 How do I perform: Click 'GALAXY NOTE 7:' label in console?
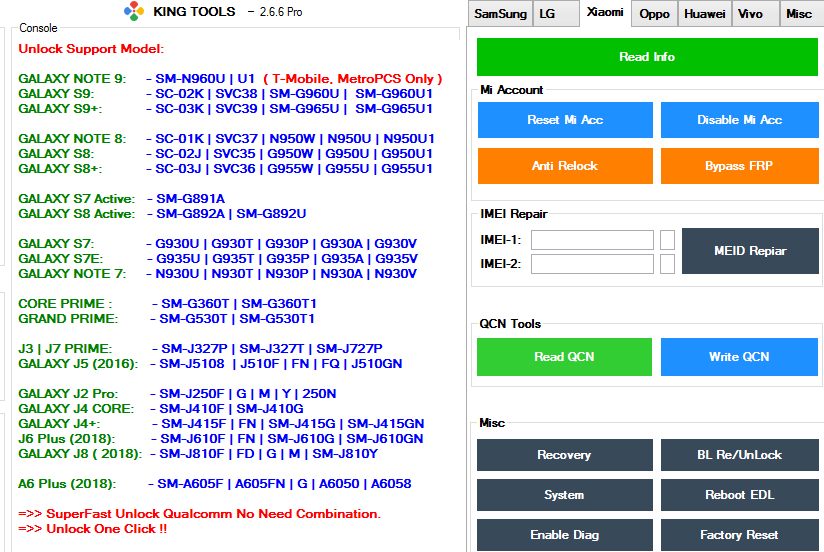click(72, 274)
